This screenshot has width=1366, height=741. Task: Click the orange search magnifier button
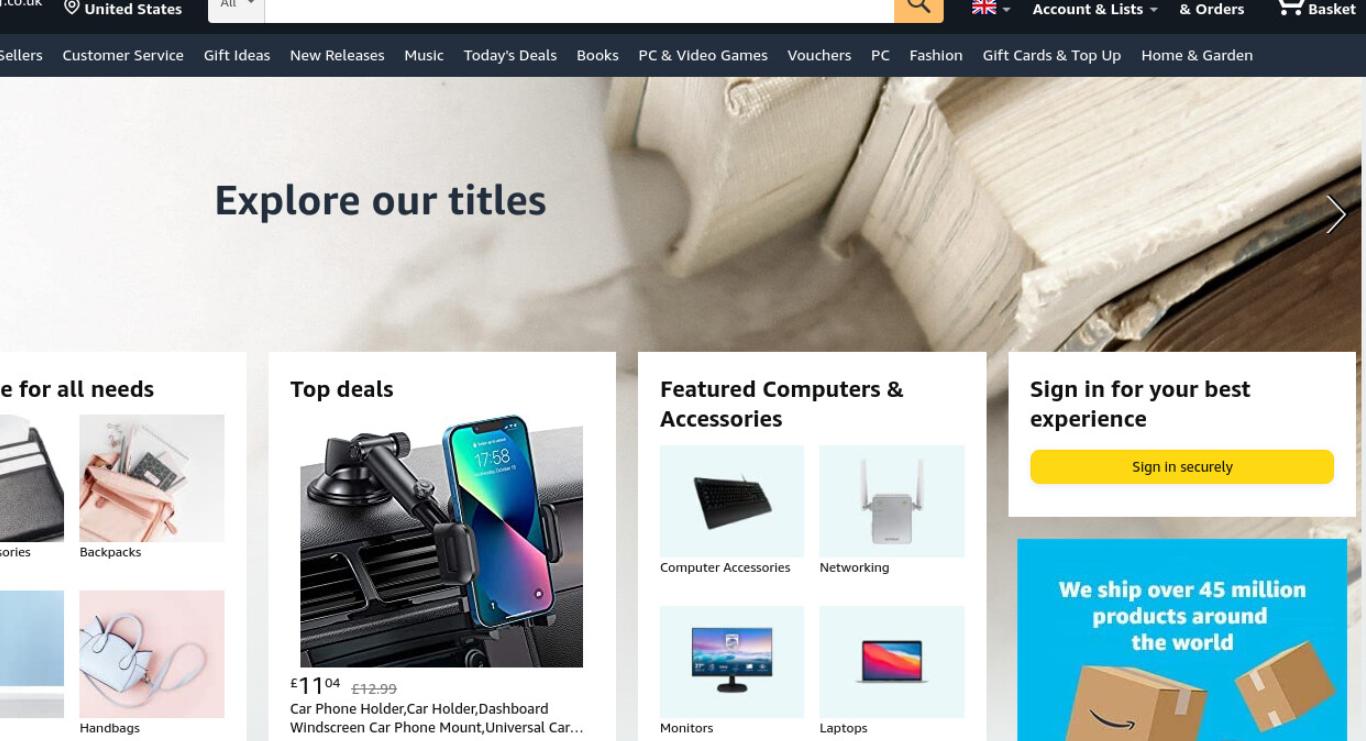pyautogui.click(x=918, y=8)
